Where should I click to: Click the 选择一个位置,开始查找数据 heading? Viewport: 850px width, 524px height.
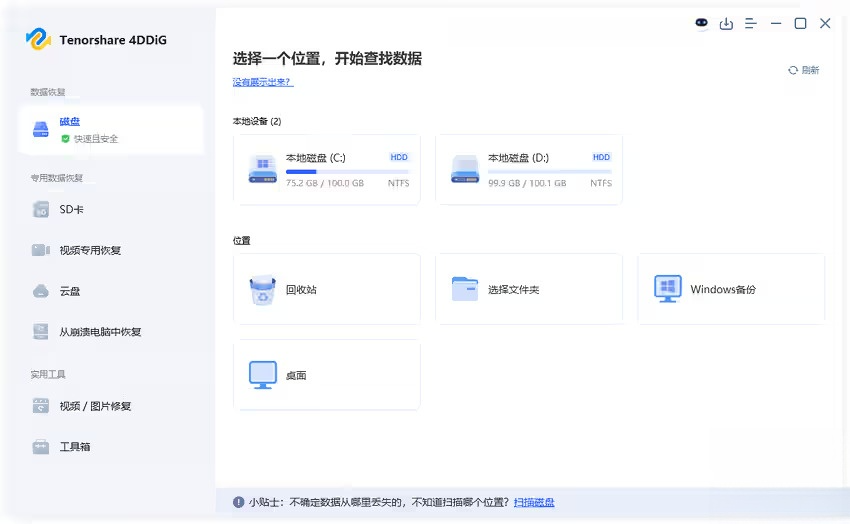pyautogui.click(x=327, y=58)
